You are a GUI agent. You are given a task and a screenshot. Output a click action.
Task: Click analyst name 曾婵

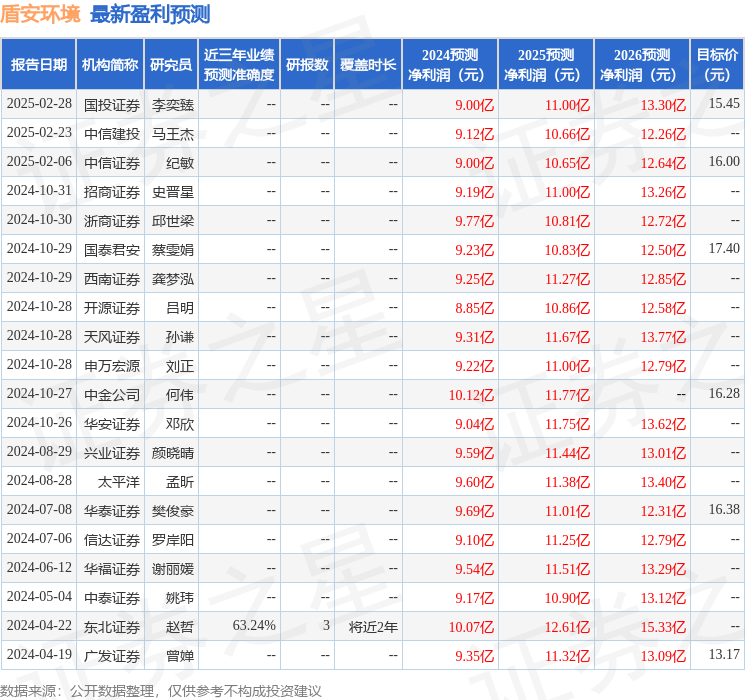click(x=180, y=656)
